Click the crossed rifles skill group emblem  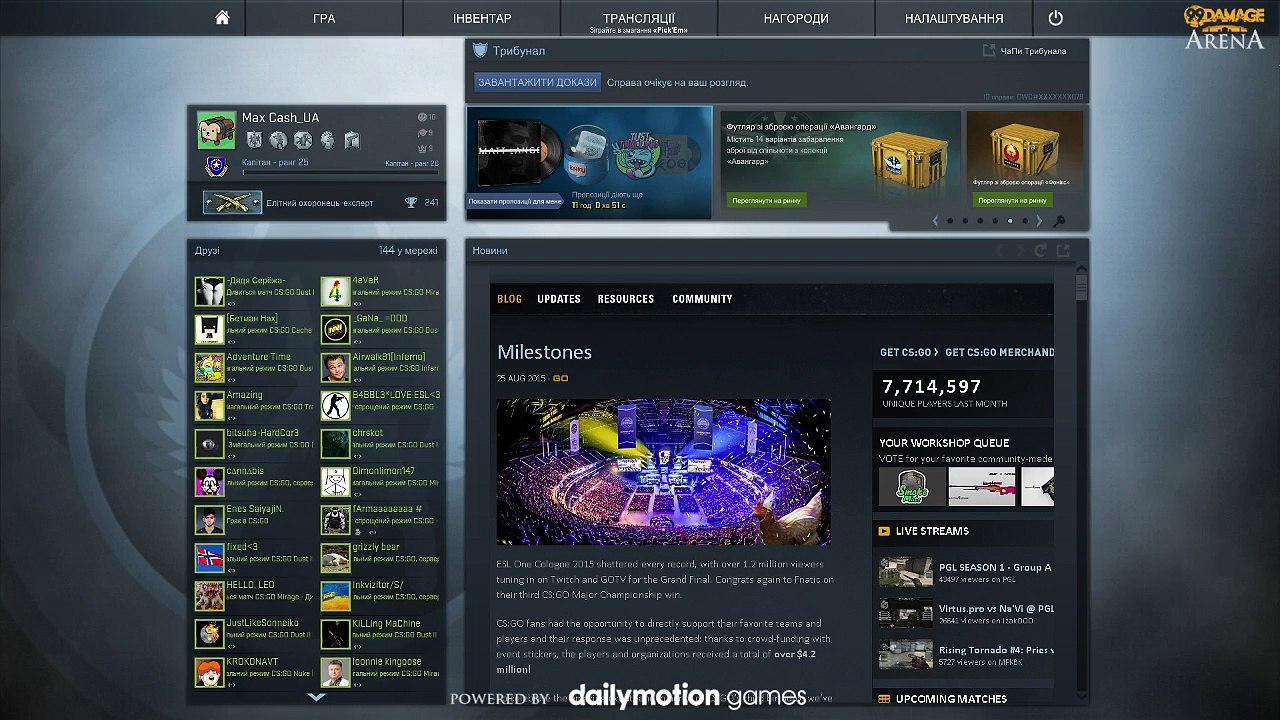click(x=232, y=202)
